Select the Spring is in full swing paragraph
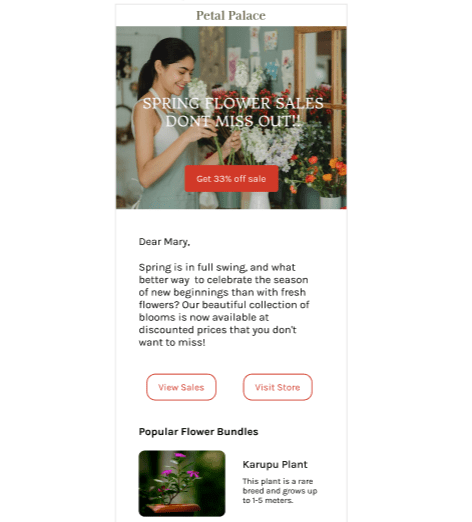472x522 pixels. (224, 305)
